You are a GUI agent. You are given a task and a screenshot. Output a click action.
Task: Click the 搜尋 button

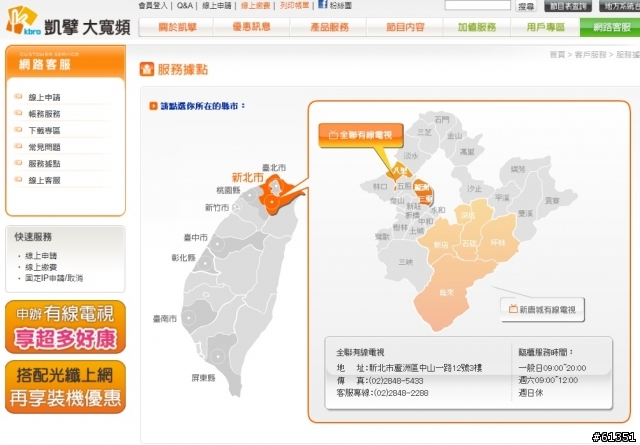click(526, 6)
